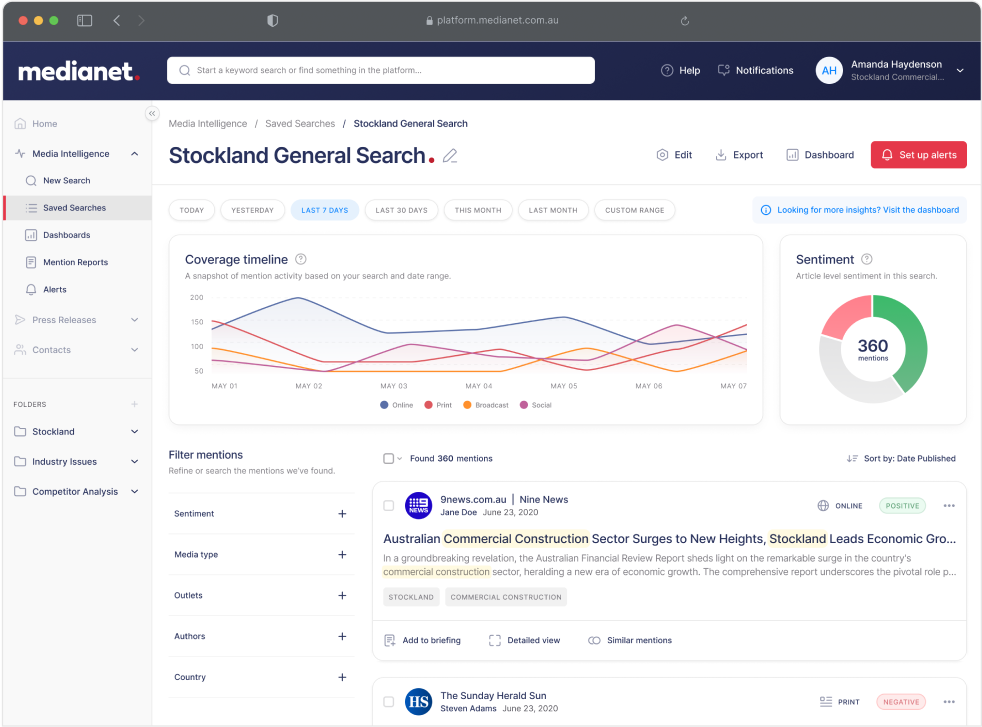Click the Set up alerts button

918,155
